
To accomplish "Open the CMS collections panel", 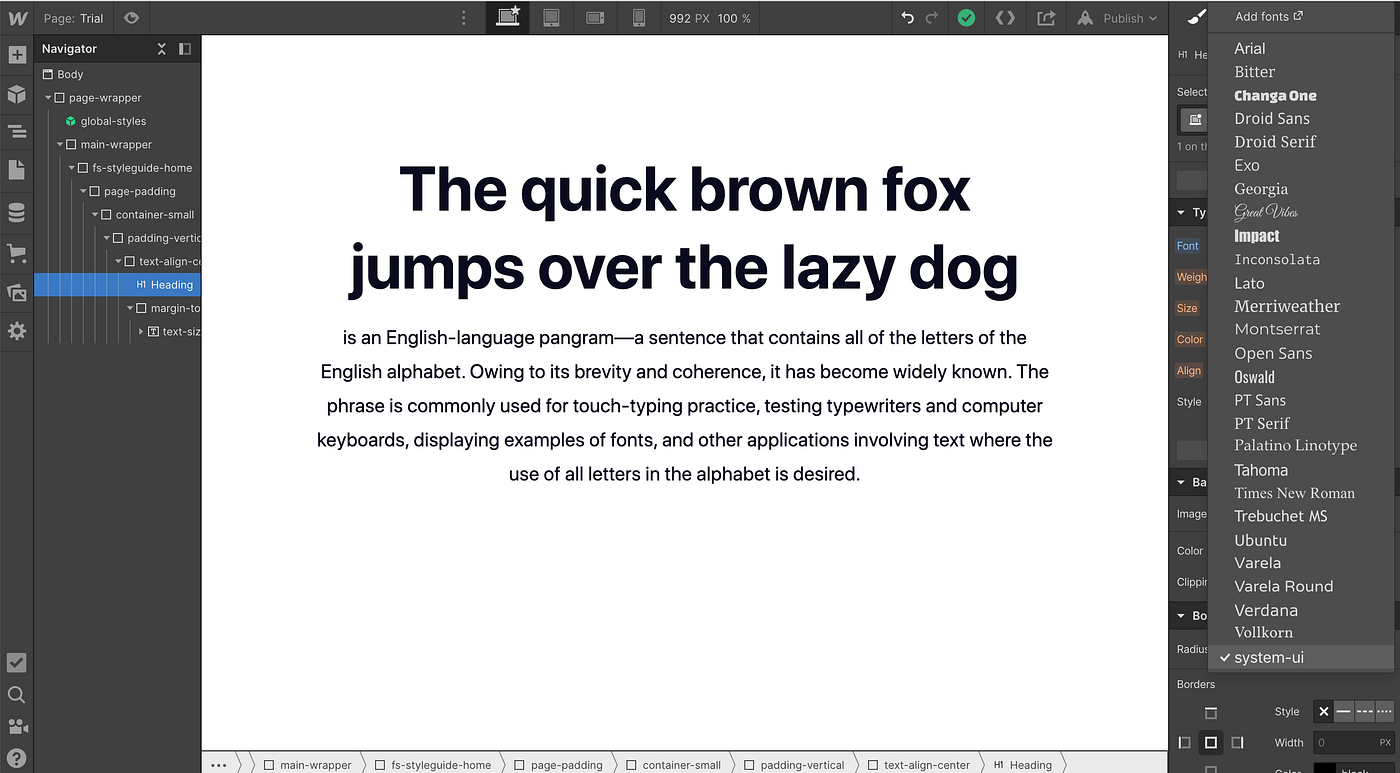I will (x=17, y=213).
